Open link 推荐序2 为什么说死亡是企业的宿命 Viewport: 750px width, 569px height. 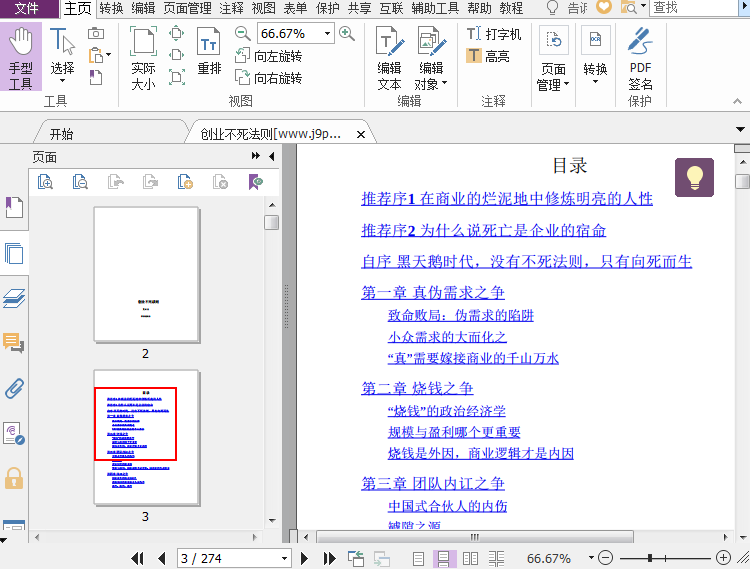(x=484, y=230)
